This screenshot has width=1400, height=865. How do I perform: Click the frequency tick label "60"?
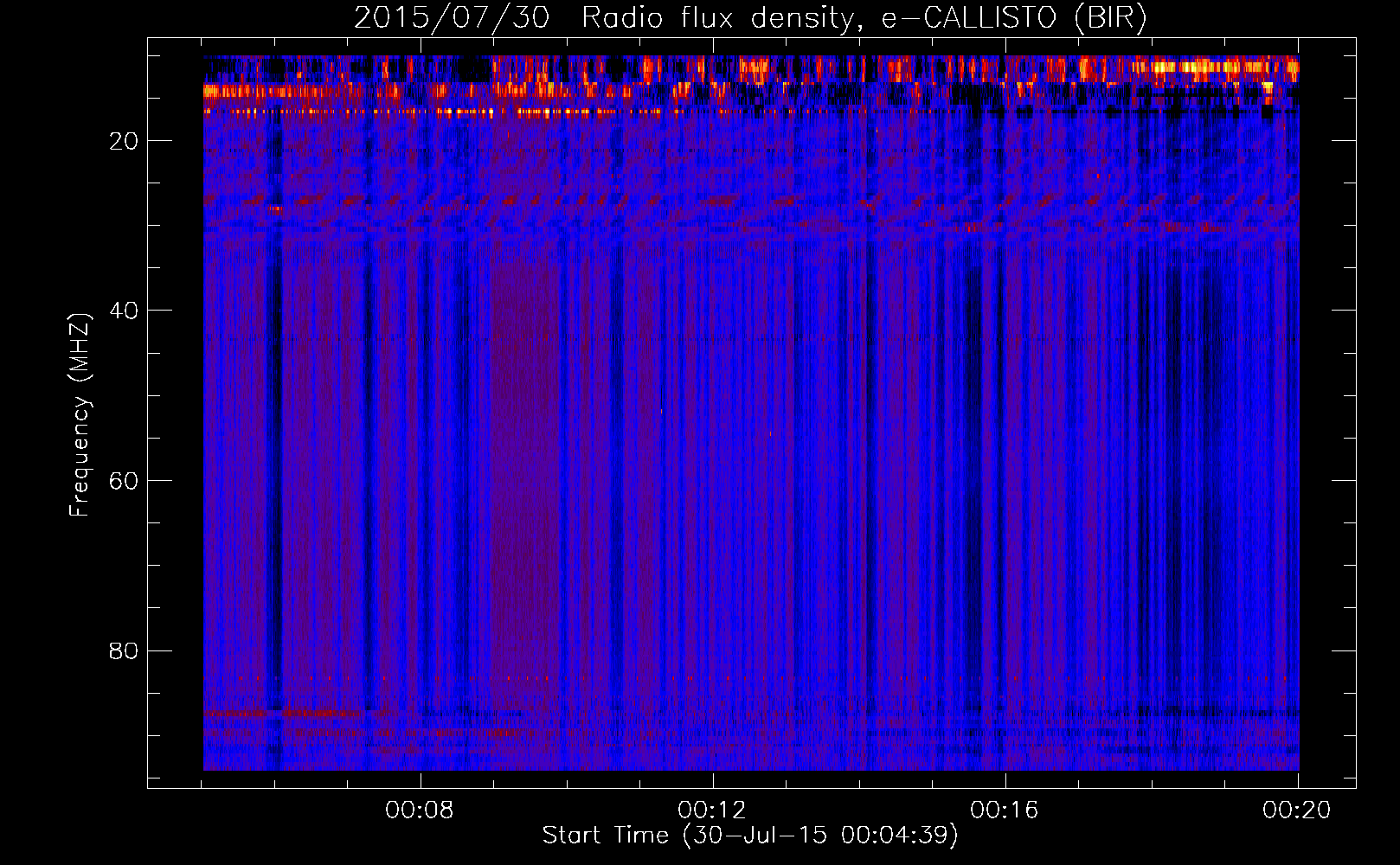pos(125,481)
